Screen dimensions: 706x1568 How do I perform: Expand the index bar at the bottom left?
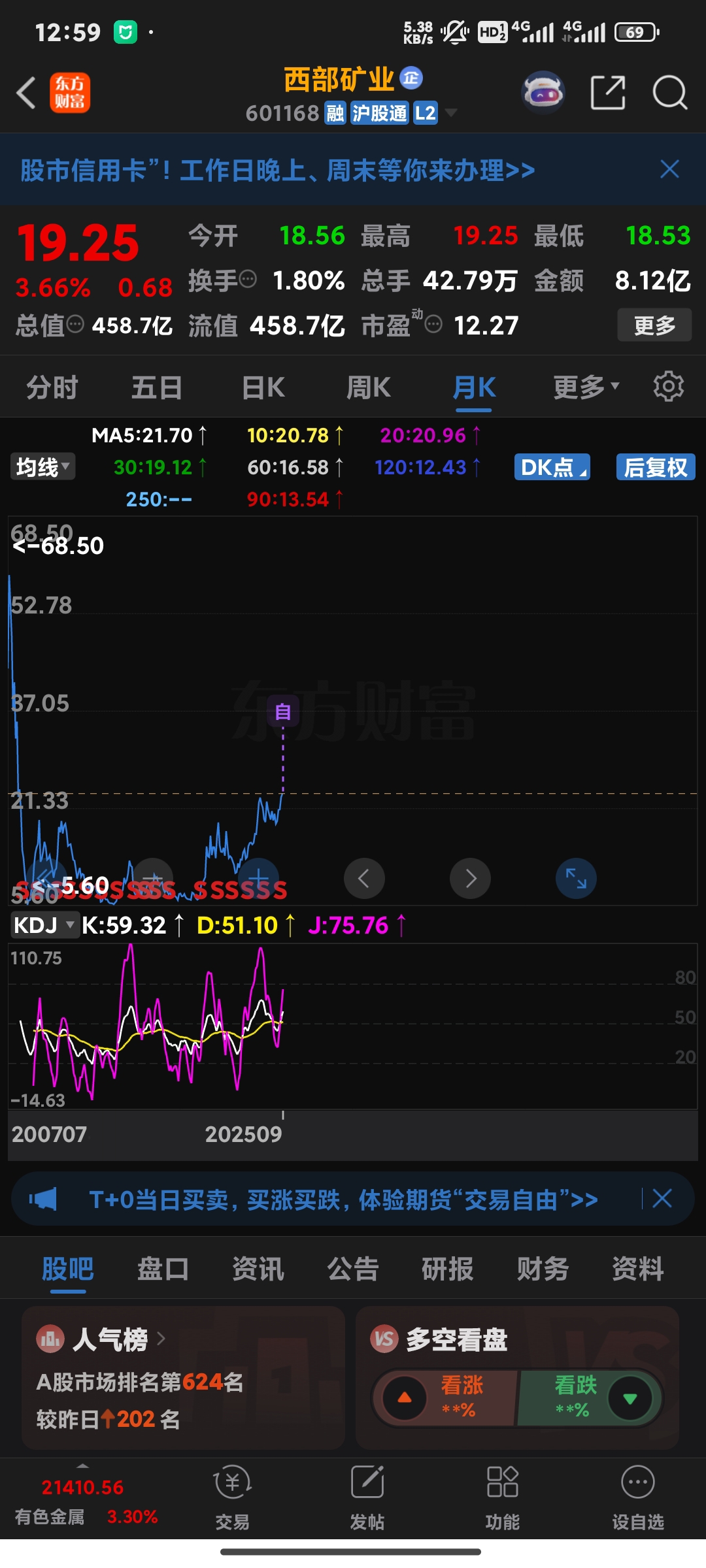(82, 1465)
